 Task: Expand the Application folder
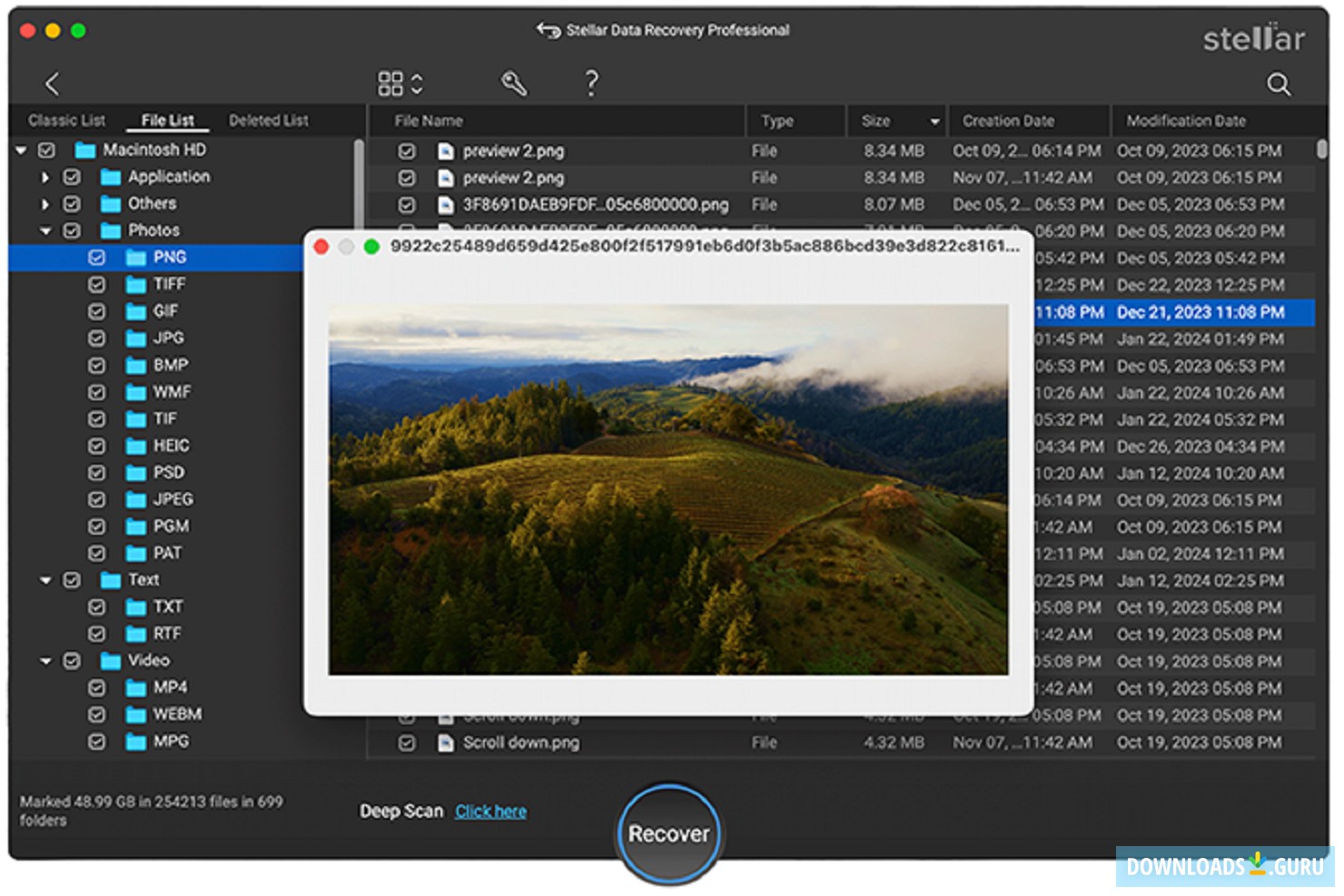(x=44, y=177)
